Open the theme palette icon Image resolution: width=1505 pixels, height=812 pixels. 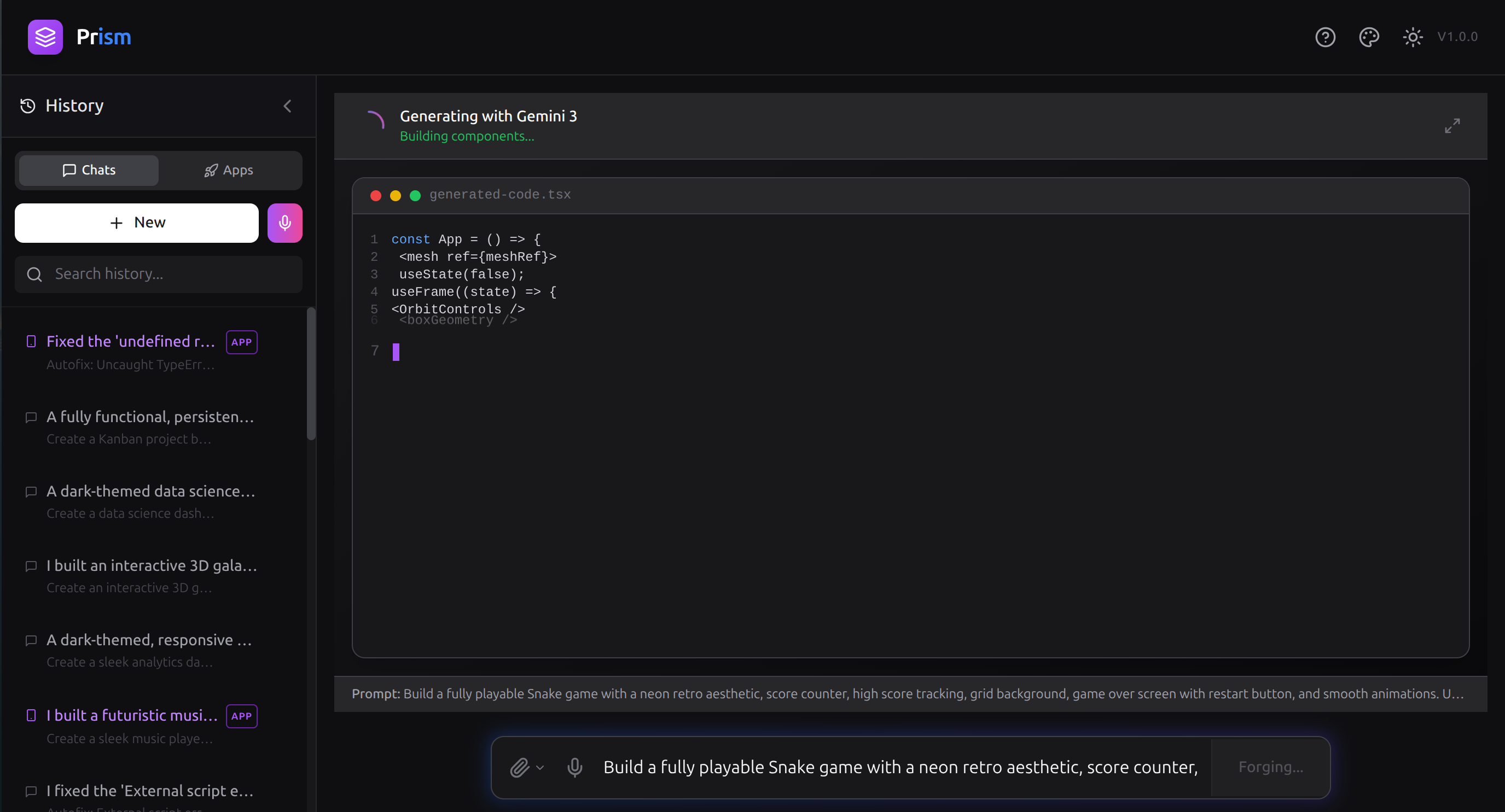tap(1368, 37)
